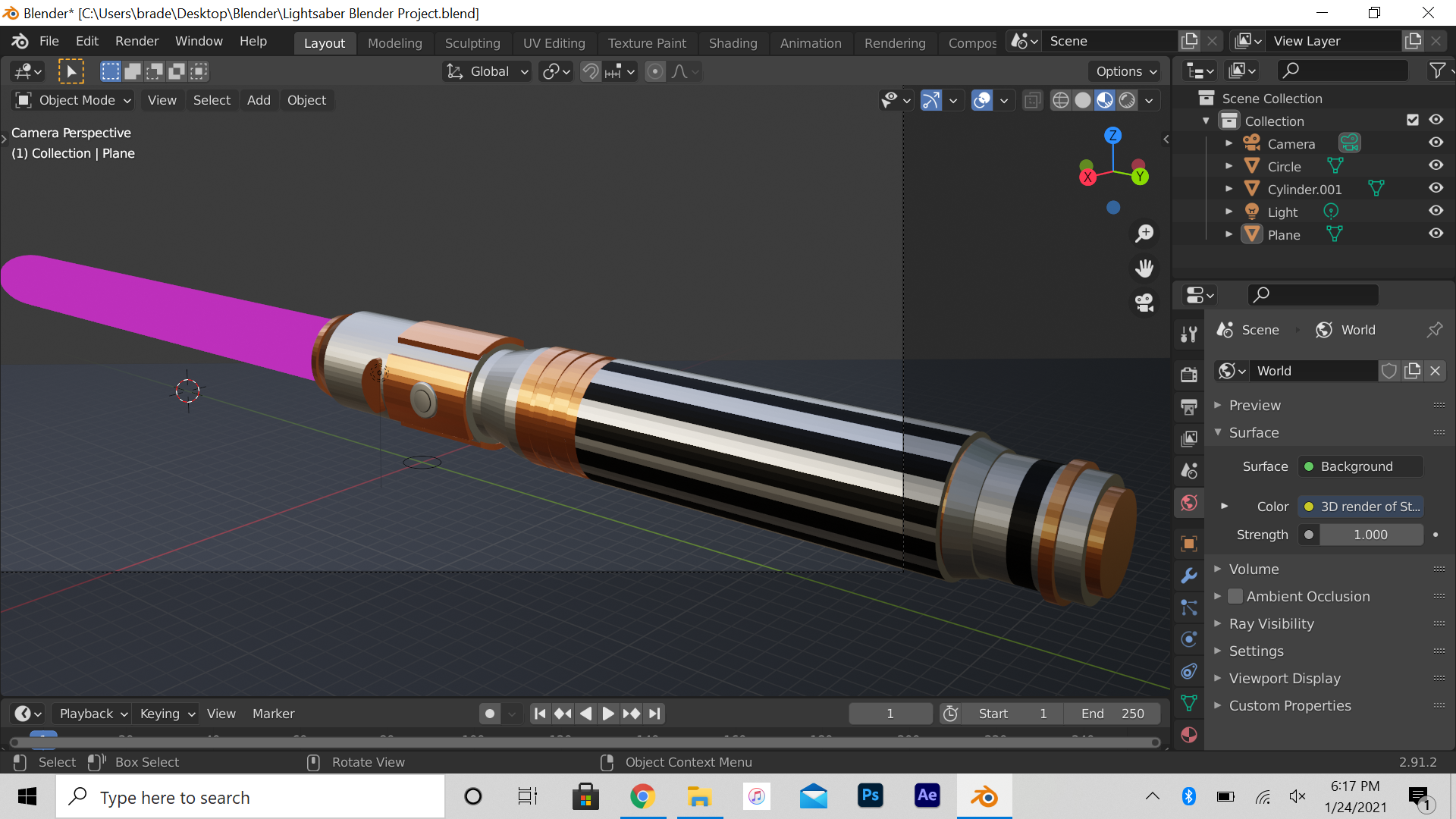Open the Physics properties tab
Screen dimensions: 1456x819
(1189, 639)
